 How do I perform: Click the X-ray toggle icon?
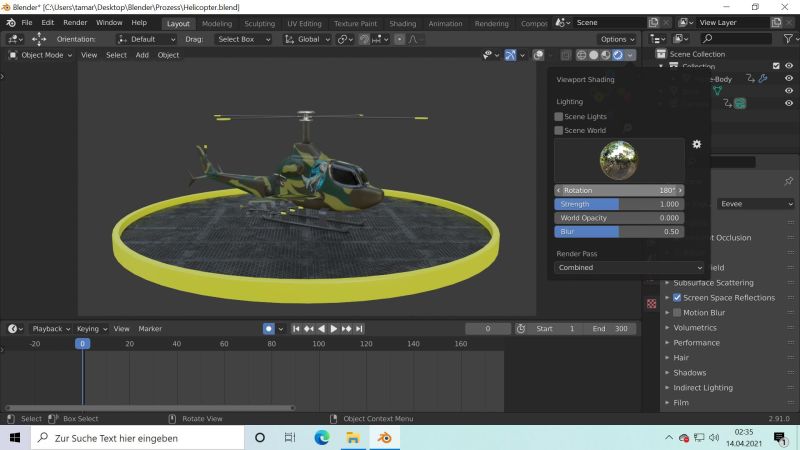[x=566, y=55]
